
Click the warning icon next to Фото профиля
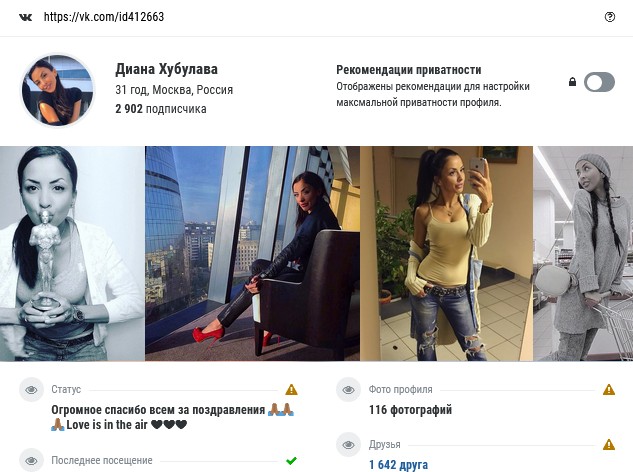(x=609, y=390)
